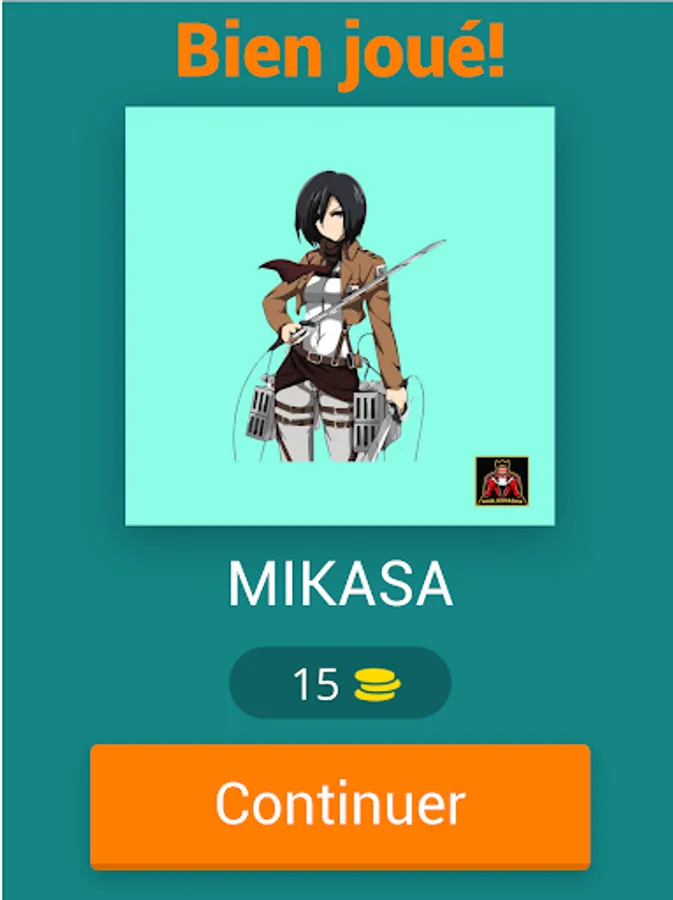Click the Bien joué! heading
Image resolution: width=673 pixels, height=900 pixels.
pyautogui.click(x=341, y=50)
